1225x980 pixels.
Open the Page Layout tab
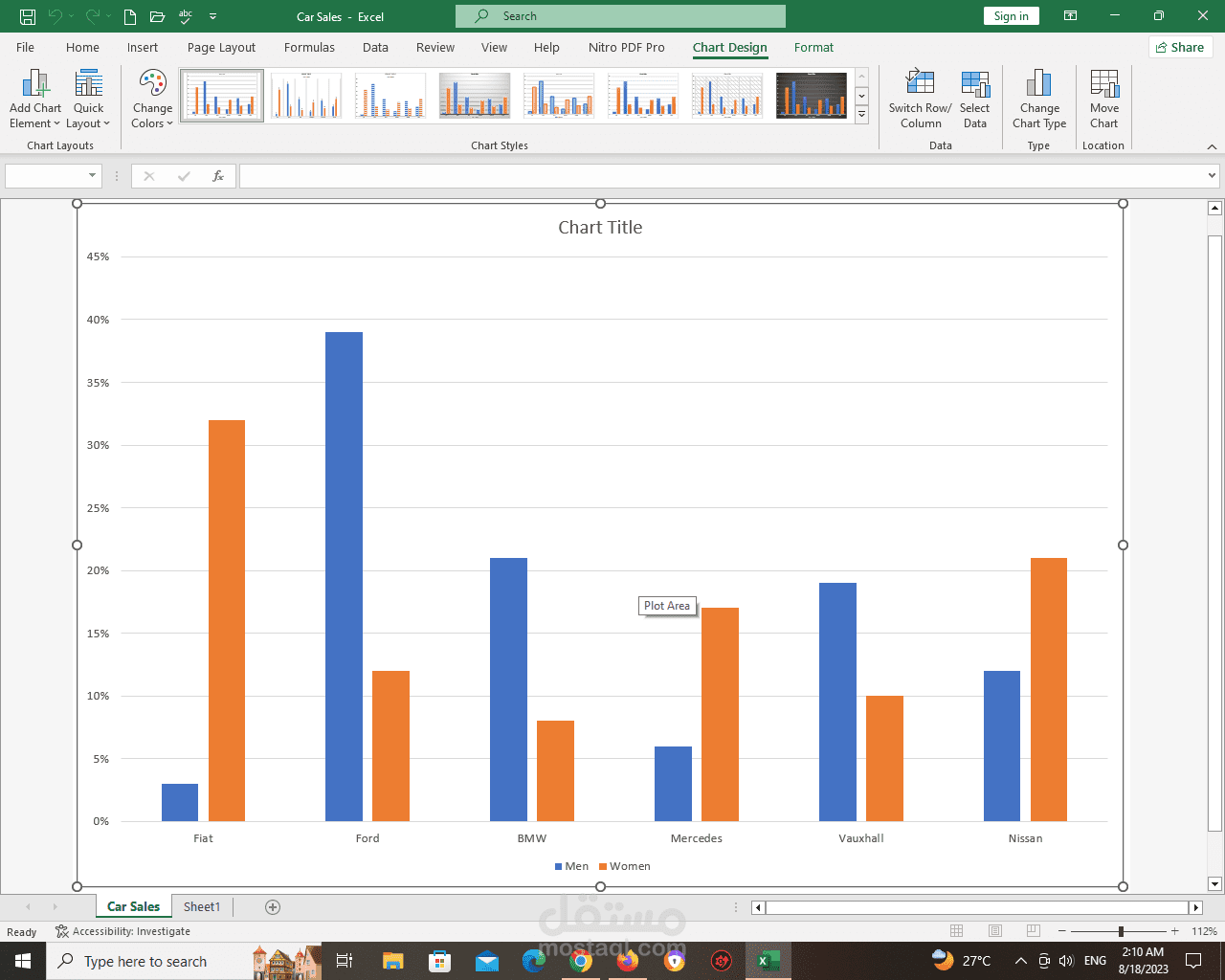click(x=222, y=47)
